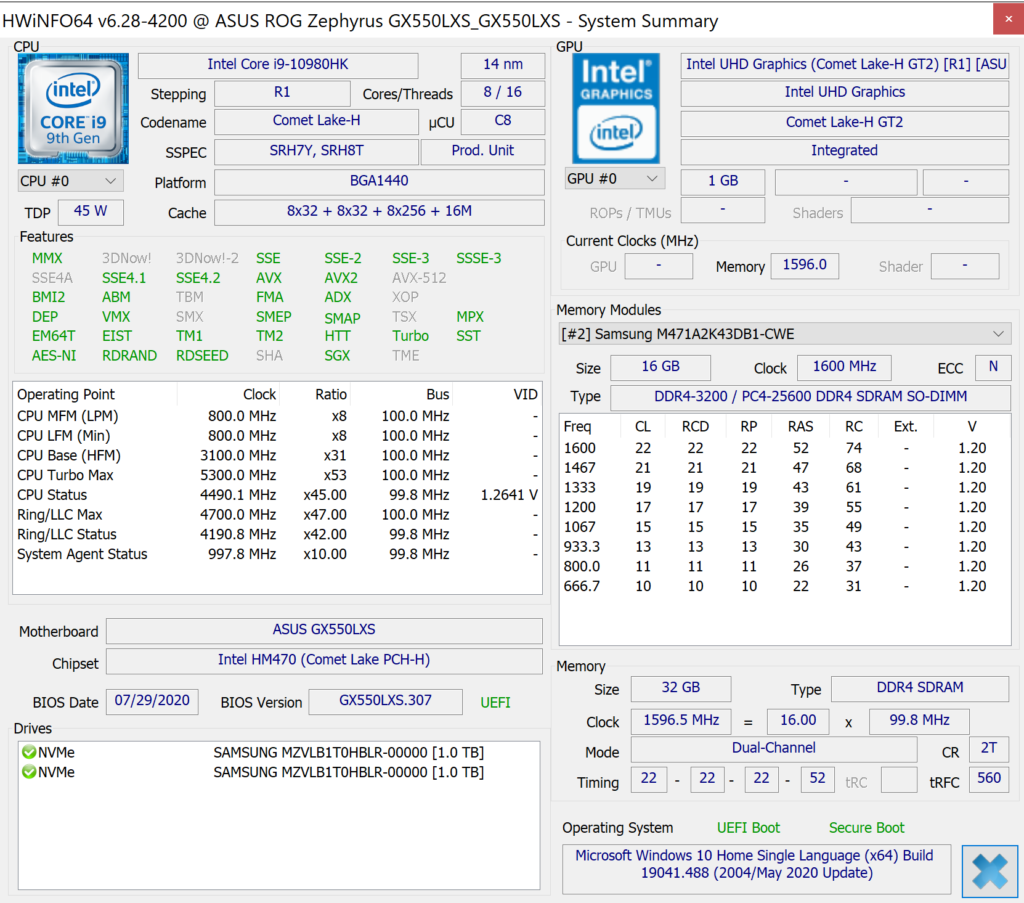Select the GPU memory clock 1596.0
This screenshot has width=1024, height=903.
(805, 266)
